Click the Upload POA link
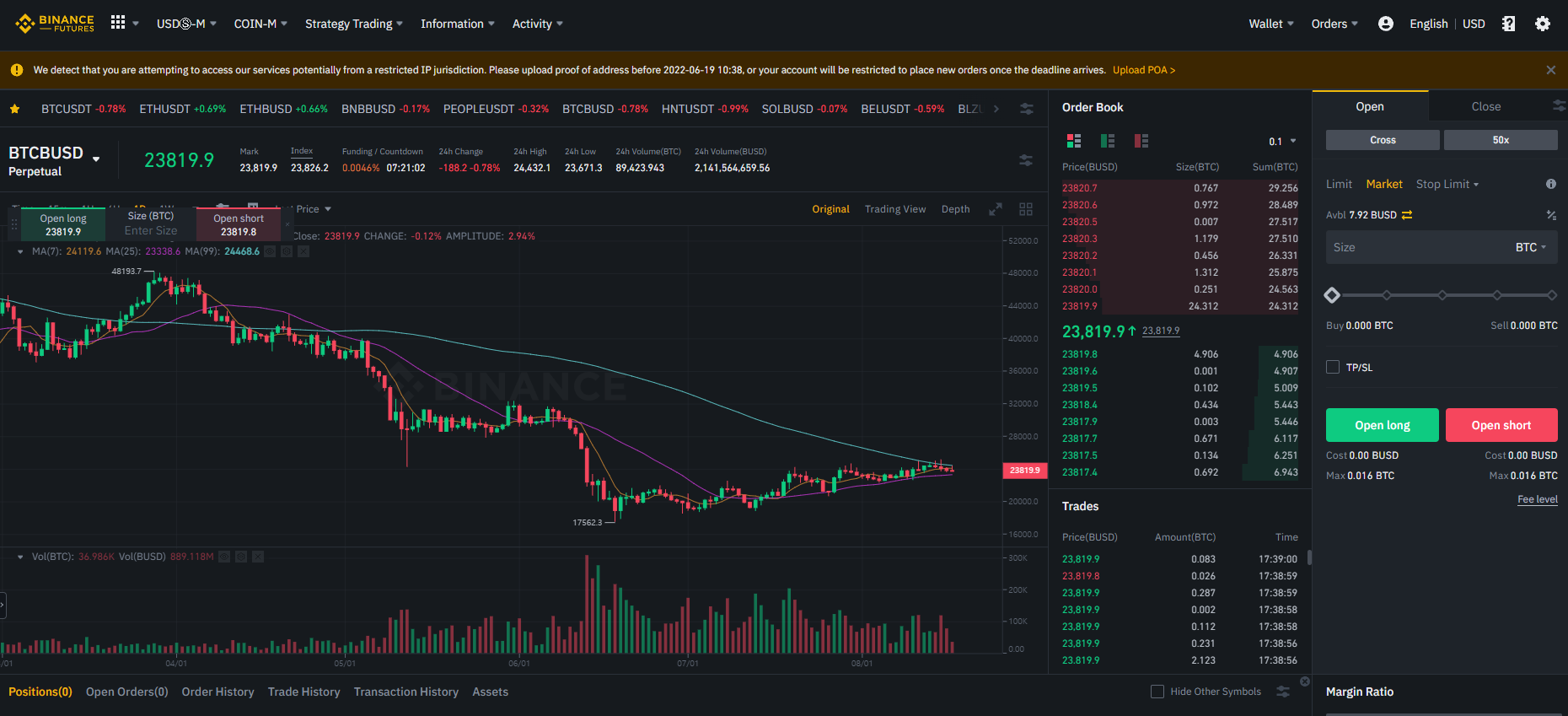Image resolution: width=1568 pixels, height=716 pixels. point(1144,70)
